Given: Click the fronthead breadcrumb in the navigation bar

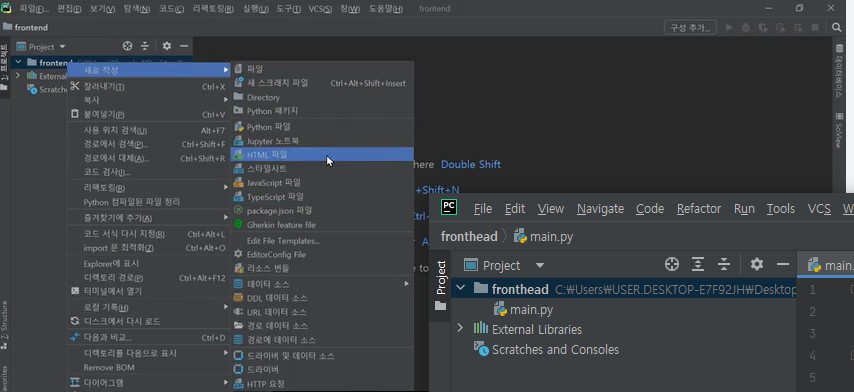Looking at the screenshot, I should click(x=469, y=236).
